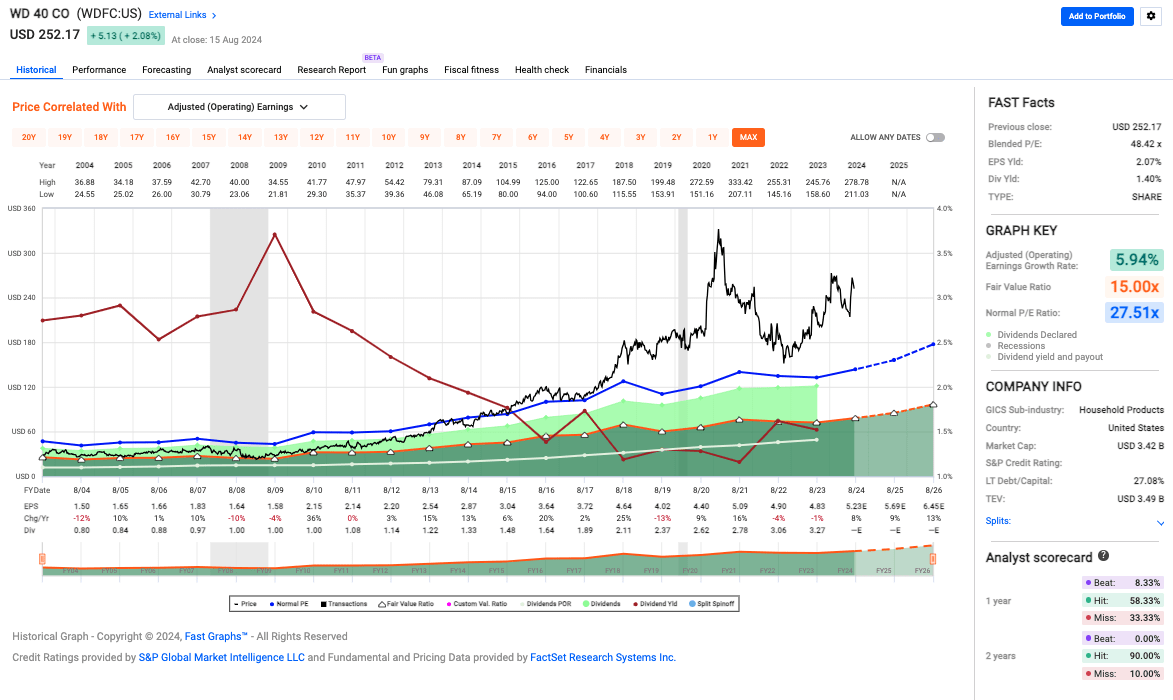Switch to the Forecasting tab

point(166,70)
